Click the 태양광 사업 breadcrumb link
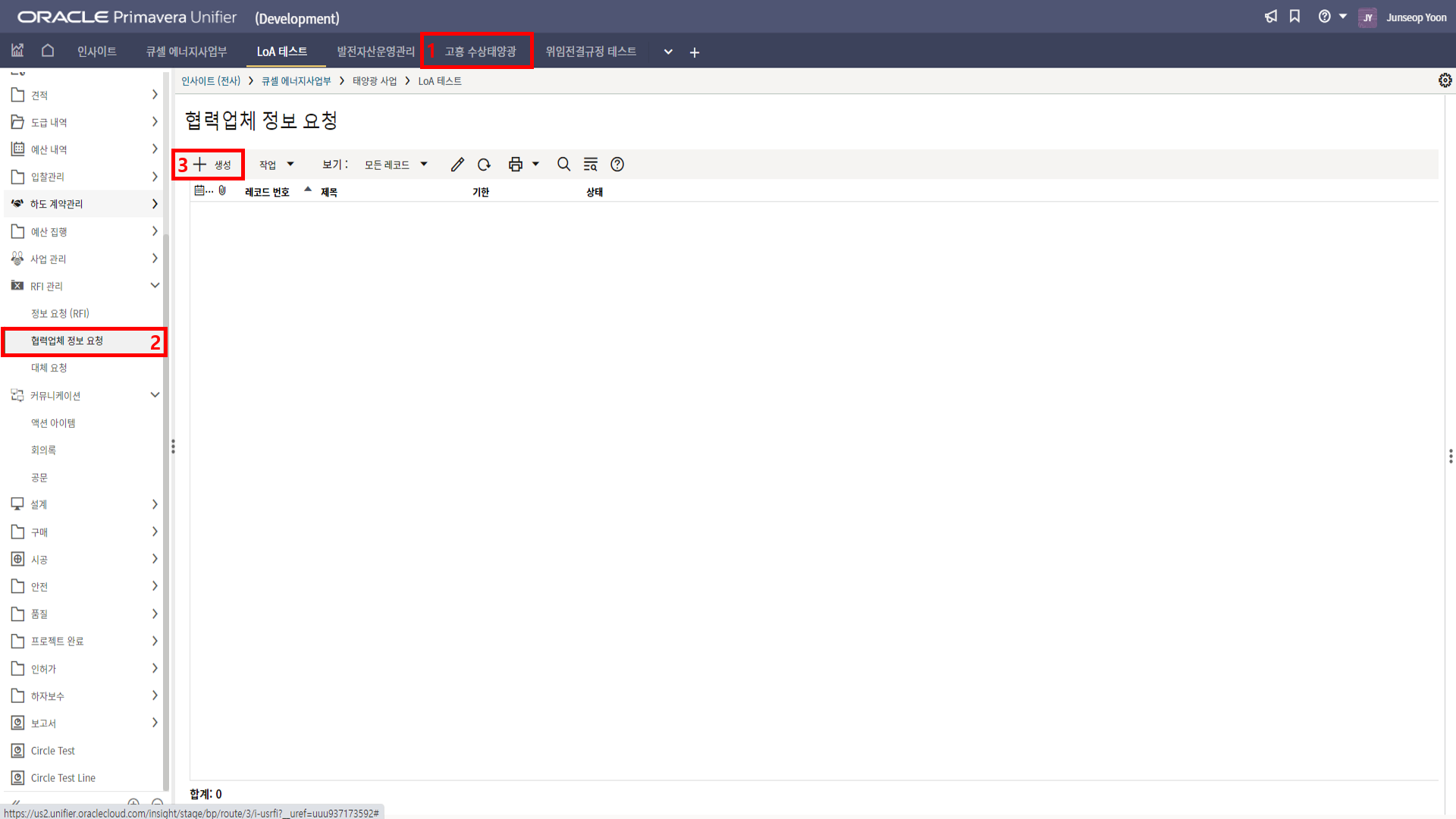The width and height of the screenshot is (1456, 819). [375, 81]
